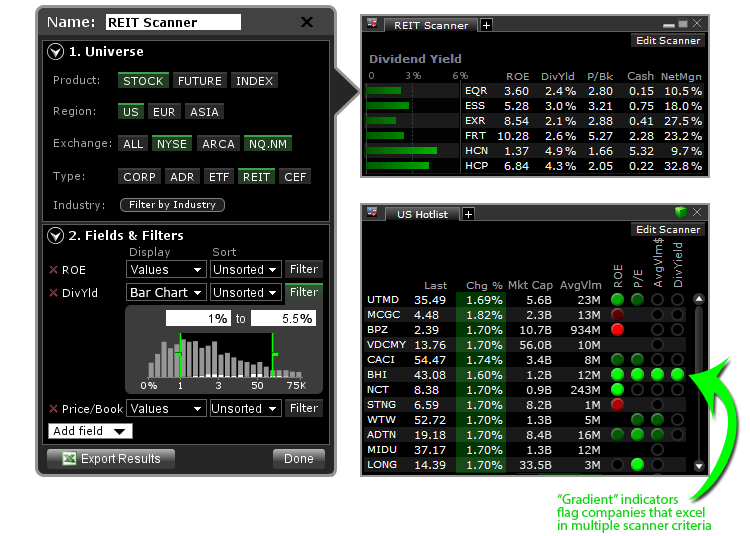Close the scanner editor with the X

307,22
